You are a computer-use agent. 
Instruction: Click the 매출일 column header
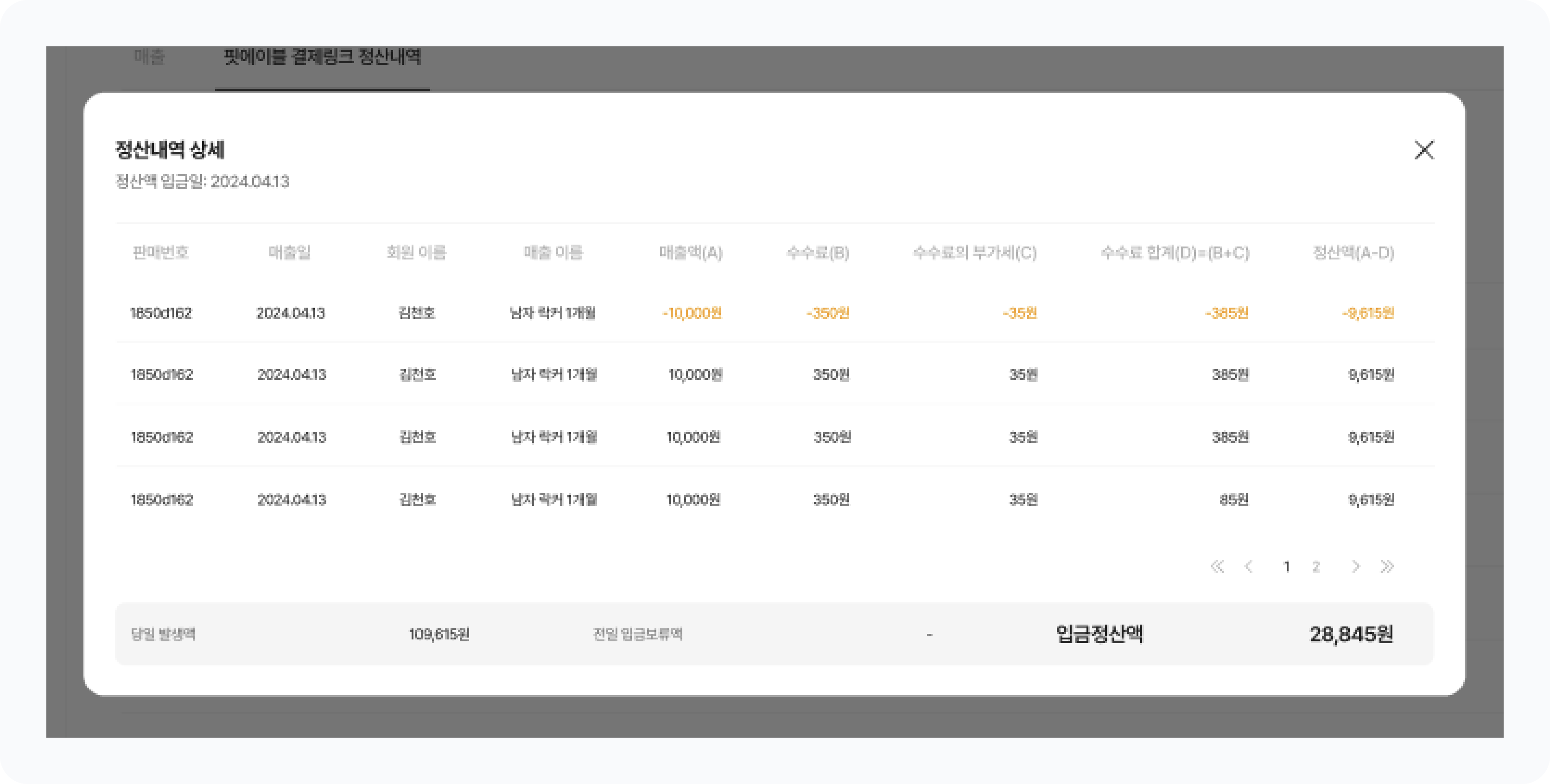(x=289, y=252)
